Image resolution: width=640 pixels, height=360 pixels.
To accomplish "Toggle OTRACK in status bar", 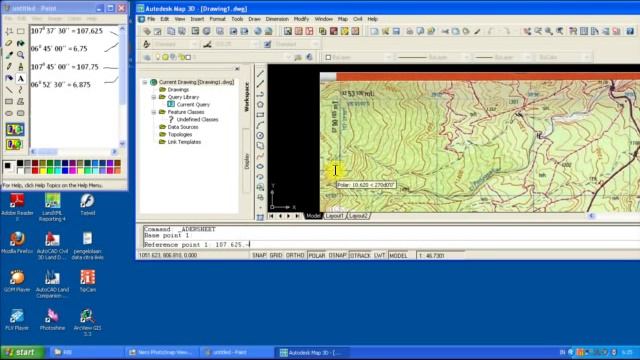I will tap(360, 256).
